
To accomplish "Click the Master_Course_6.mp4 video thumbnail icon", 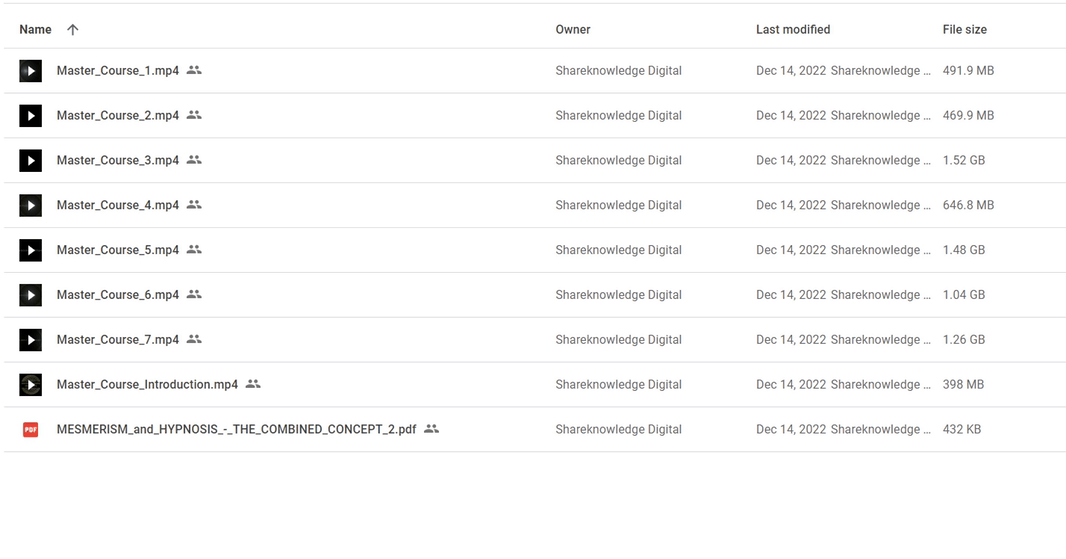I will [31, 295].
